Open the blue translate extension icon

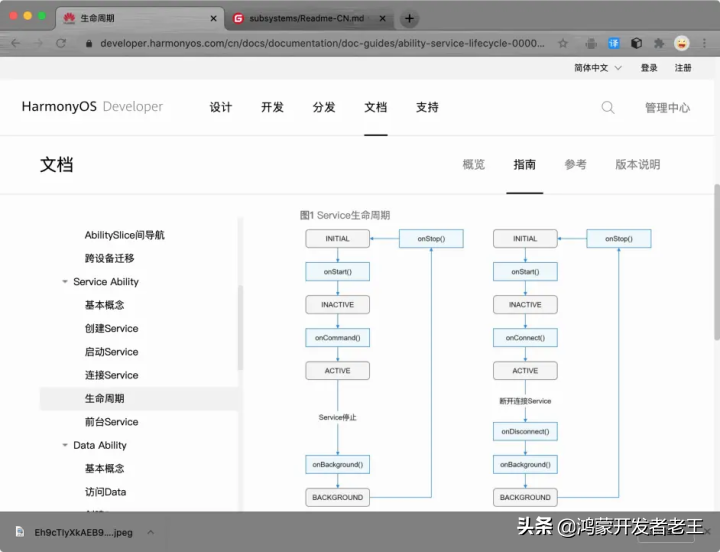pos(613,44)
